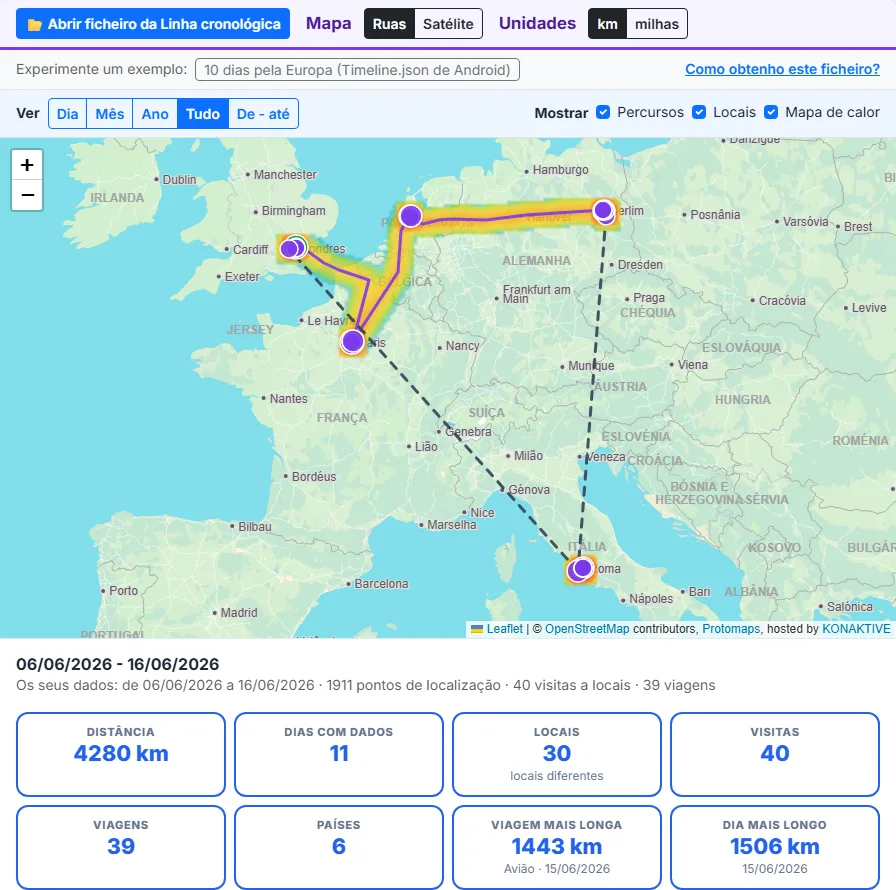Click the Locais 30 stat card
The height and width of the screenshot is (890, 896).
(557, 754)
